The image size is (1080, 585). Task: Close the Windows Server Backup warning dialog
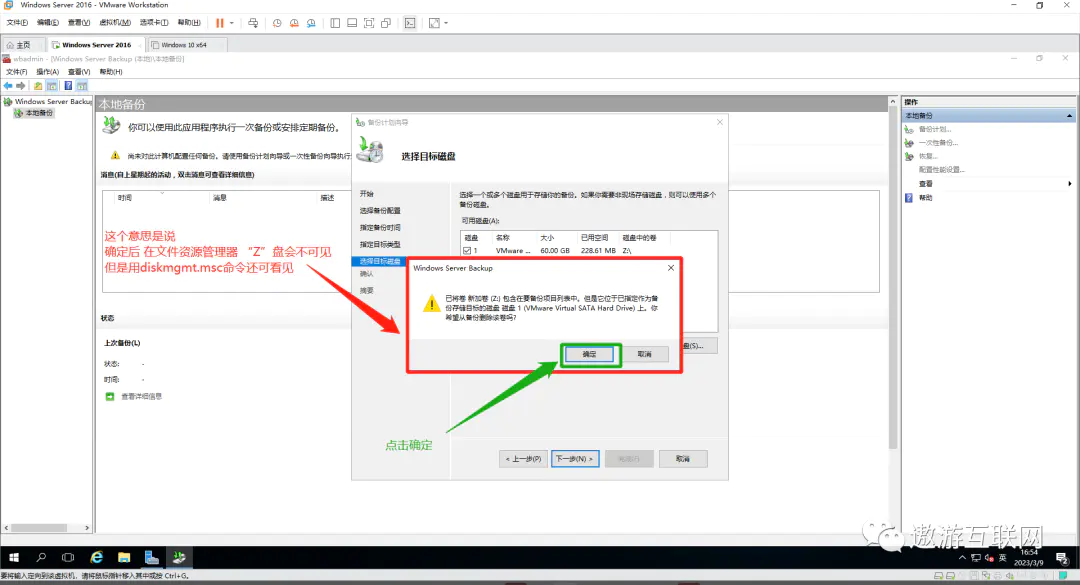pos(671,268)
